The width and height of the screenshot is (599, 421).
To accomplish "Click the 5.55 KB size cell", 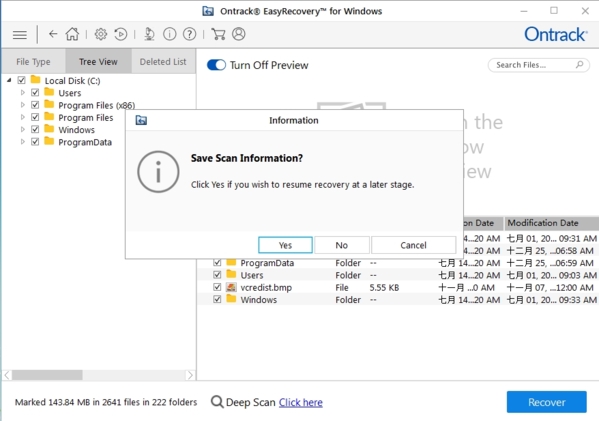I will point(384,287).
